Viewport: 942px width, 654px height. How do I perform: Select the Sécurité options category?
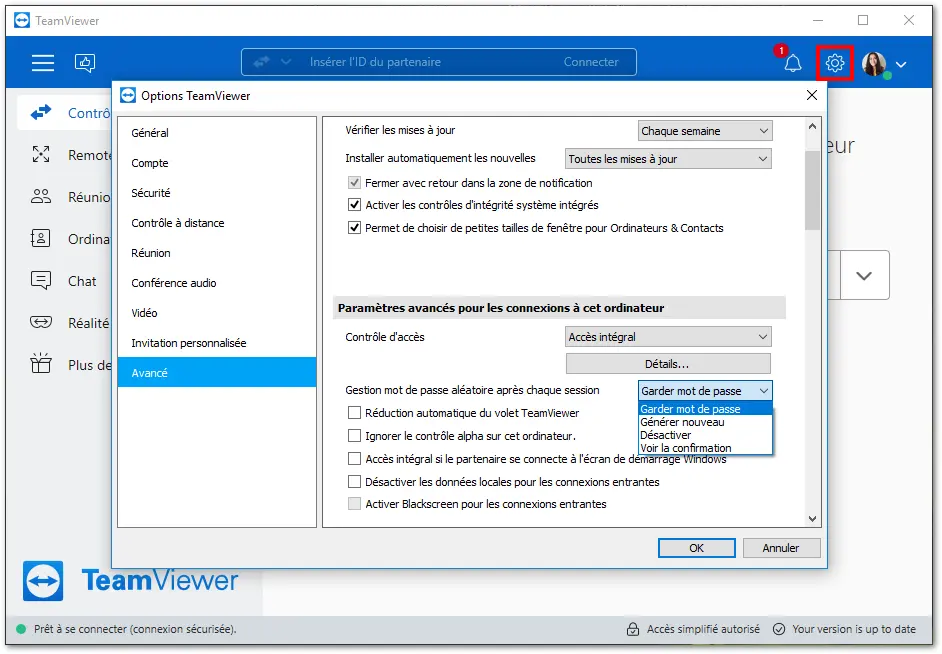[x=216, y=193]
